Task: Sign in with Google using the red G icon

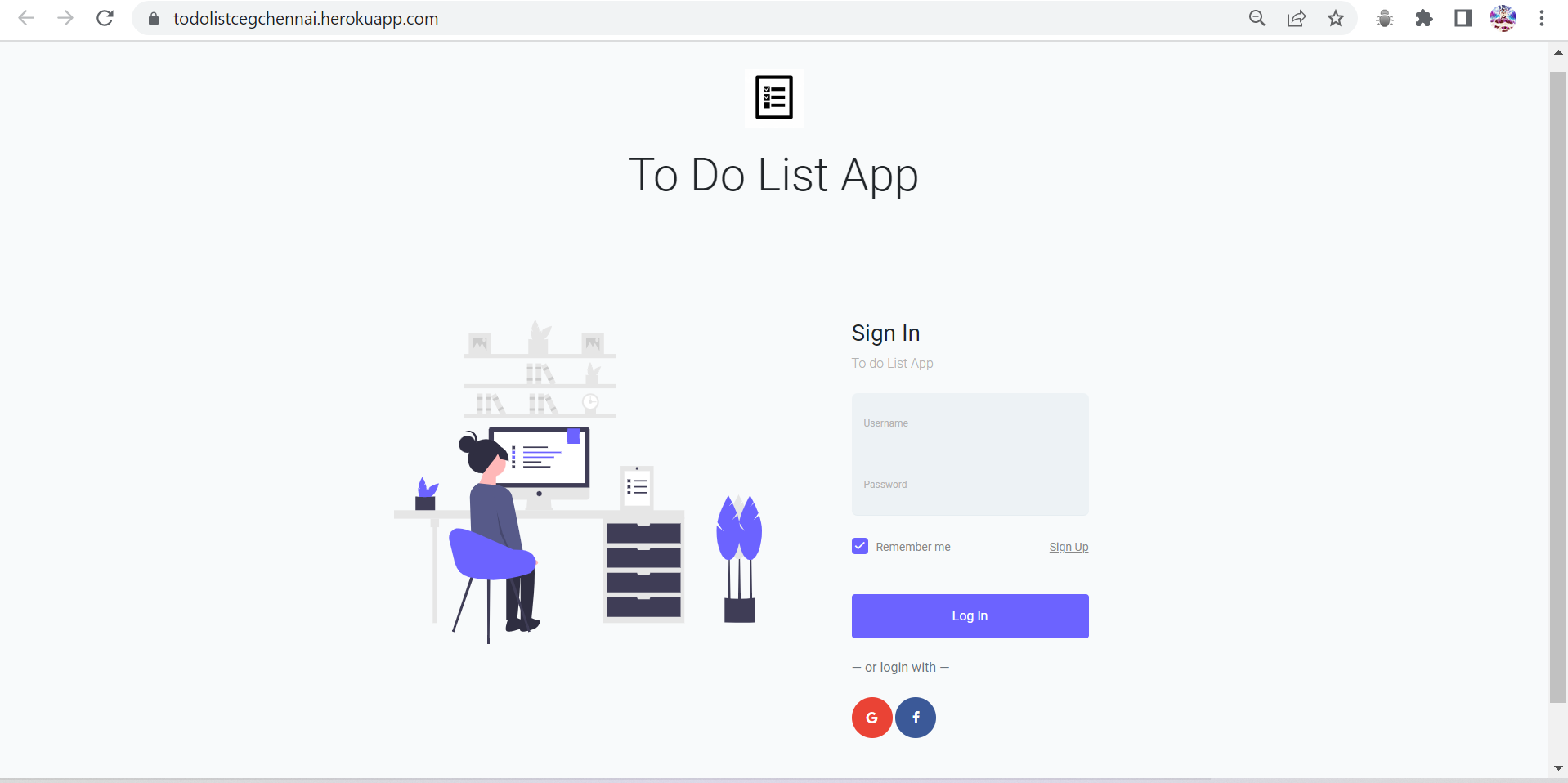Action: click(x=871, y=717)
